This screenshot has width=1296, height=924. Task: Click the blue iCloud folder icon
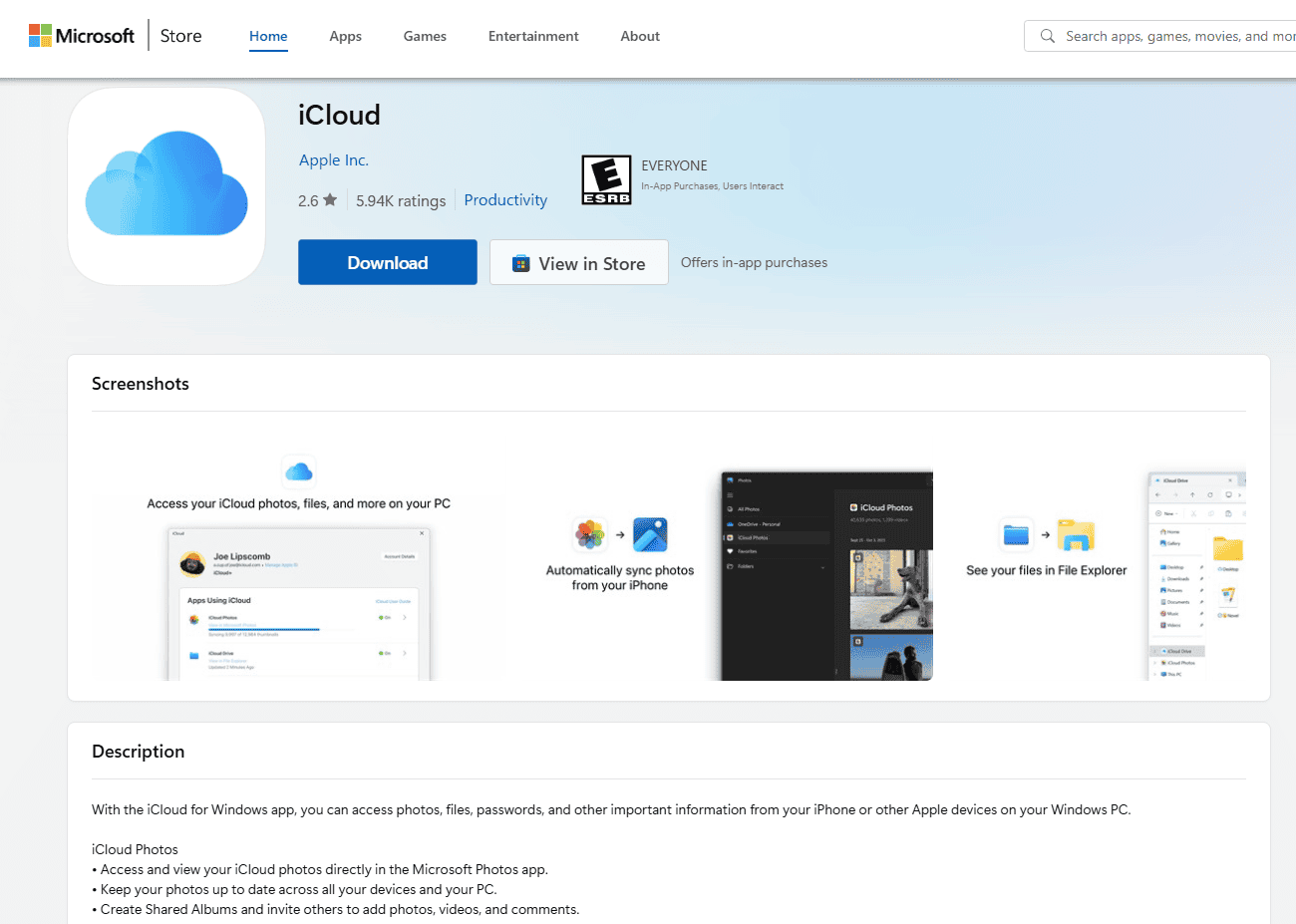[x=1016, y=535]
